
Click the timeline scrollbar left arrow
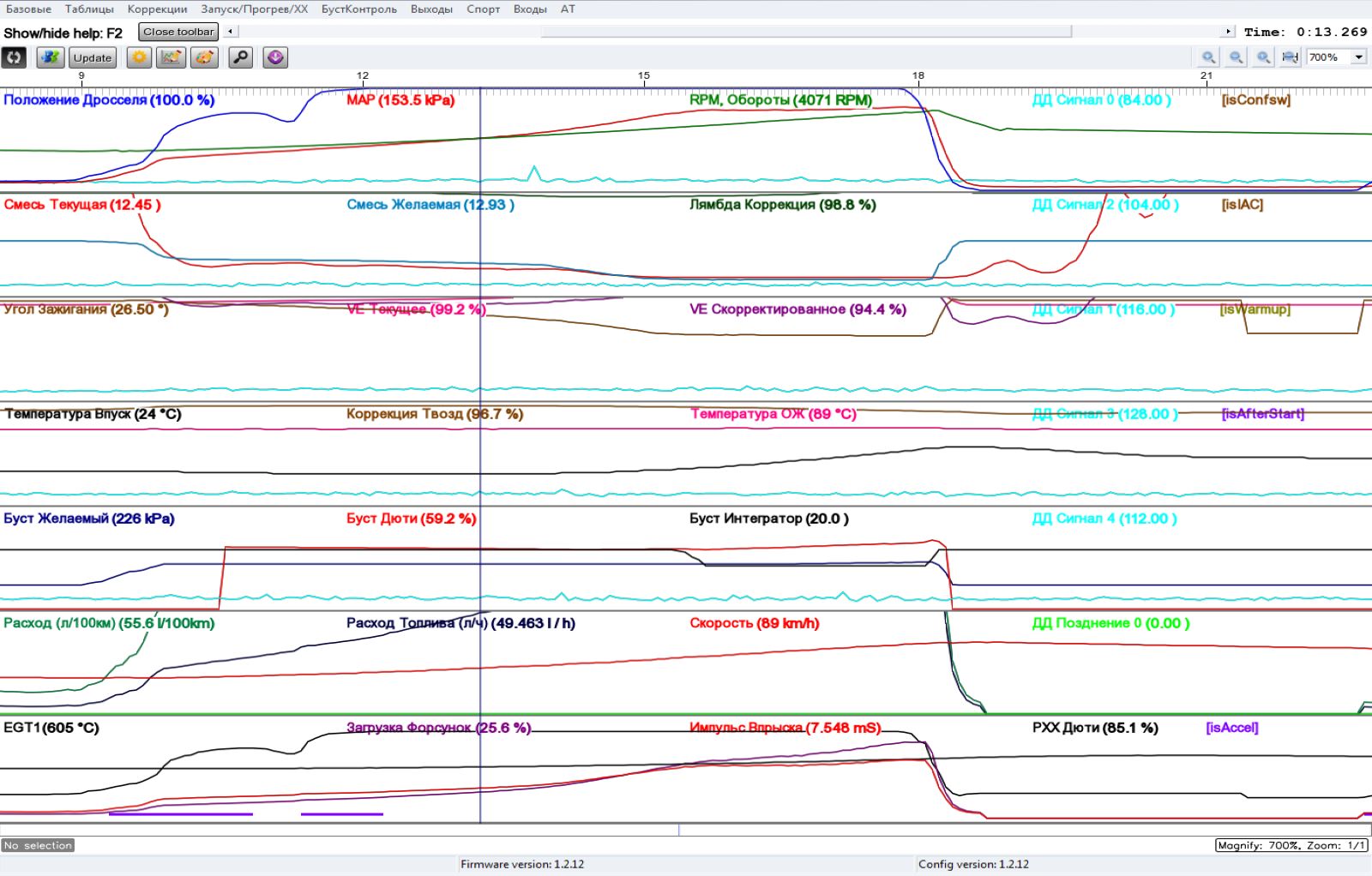click(x=230, y=32)
